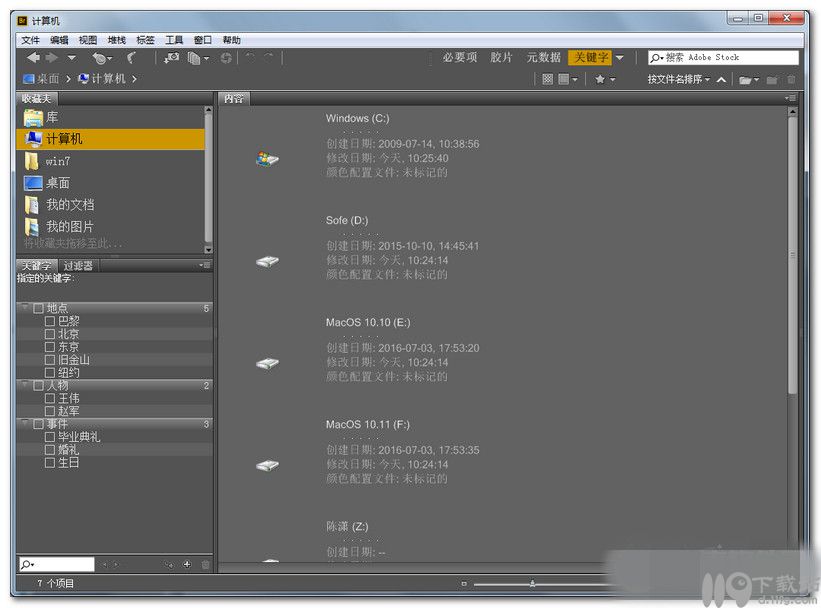Click the Open in Camera Raw aperture icon
Viewport: 821px width, 608px height.
pyautogui.click(x=226, y=58)
